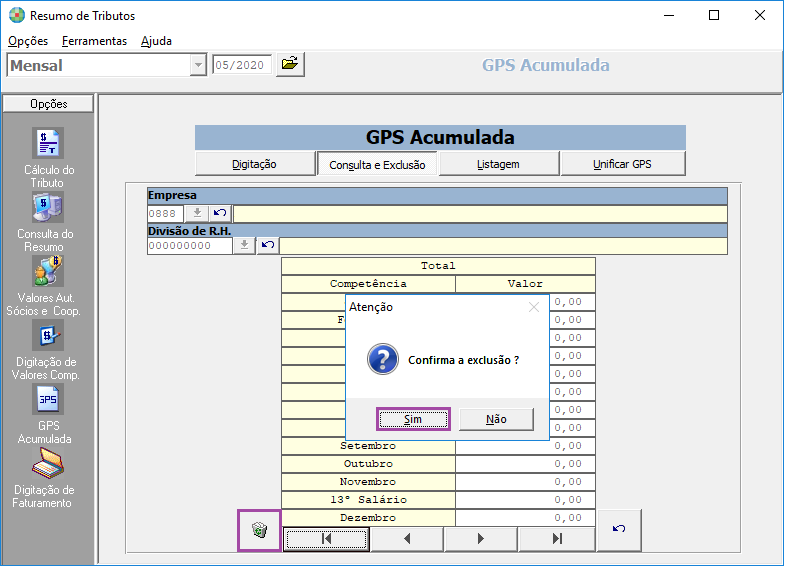Go to first record navigation button
This screenshot has width=785, height=567.
pos(326,539)
